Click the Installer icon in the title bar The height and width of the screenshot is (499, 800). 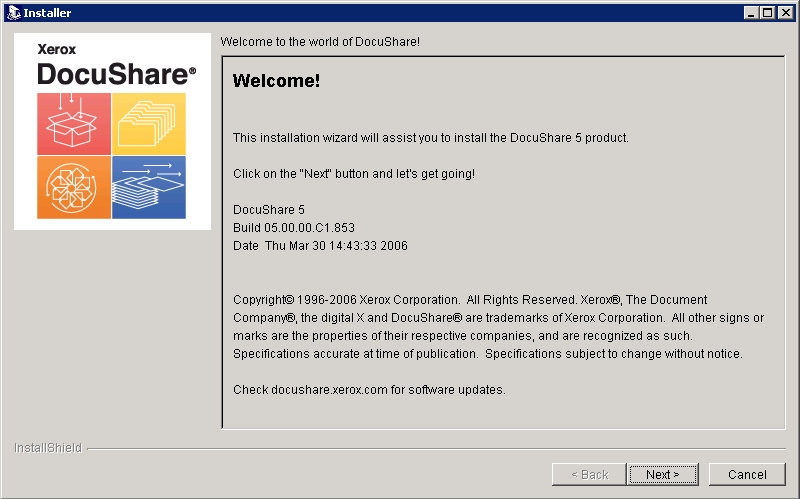tap(13, 13)
